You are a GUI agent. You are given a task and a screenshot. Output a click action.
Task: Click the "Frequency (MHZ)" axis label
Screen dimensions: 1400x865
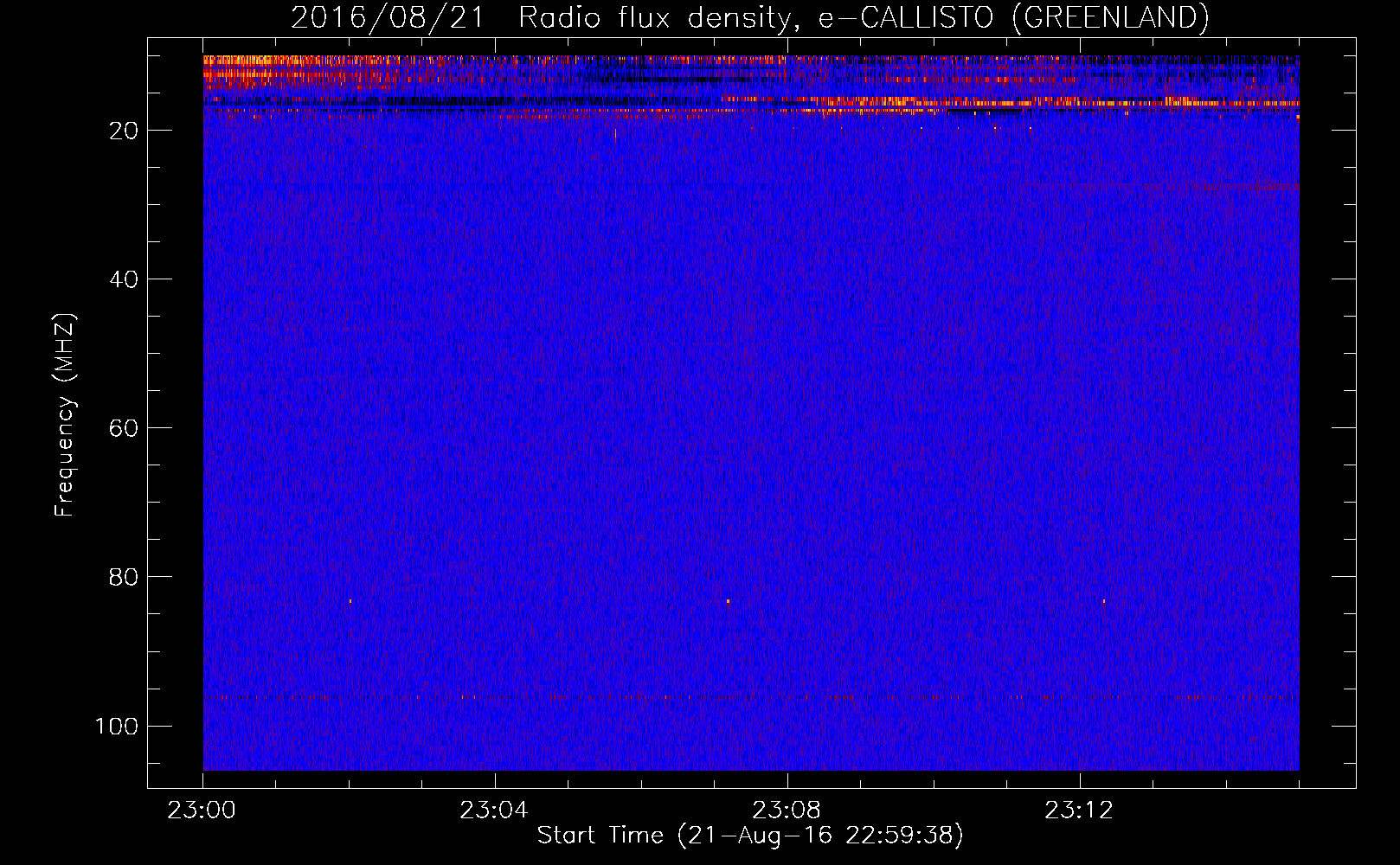point(66,415)
